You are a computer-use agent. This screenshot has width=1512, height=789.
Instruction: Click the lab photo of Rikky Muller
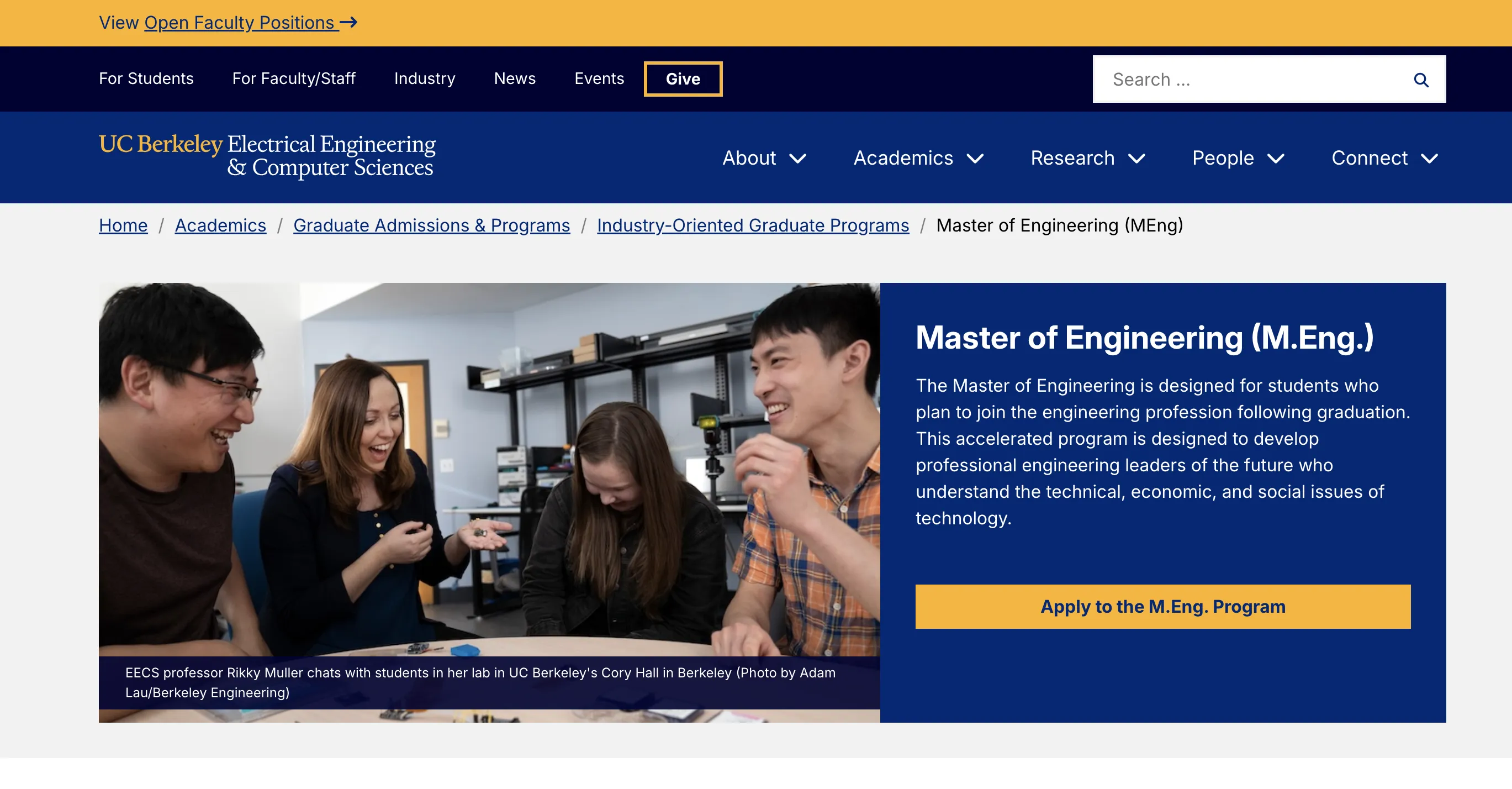click(489, 470)
